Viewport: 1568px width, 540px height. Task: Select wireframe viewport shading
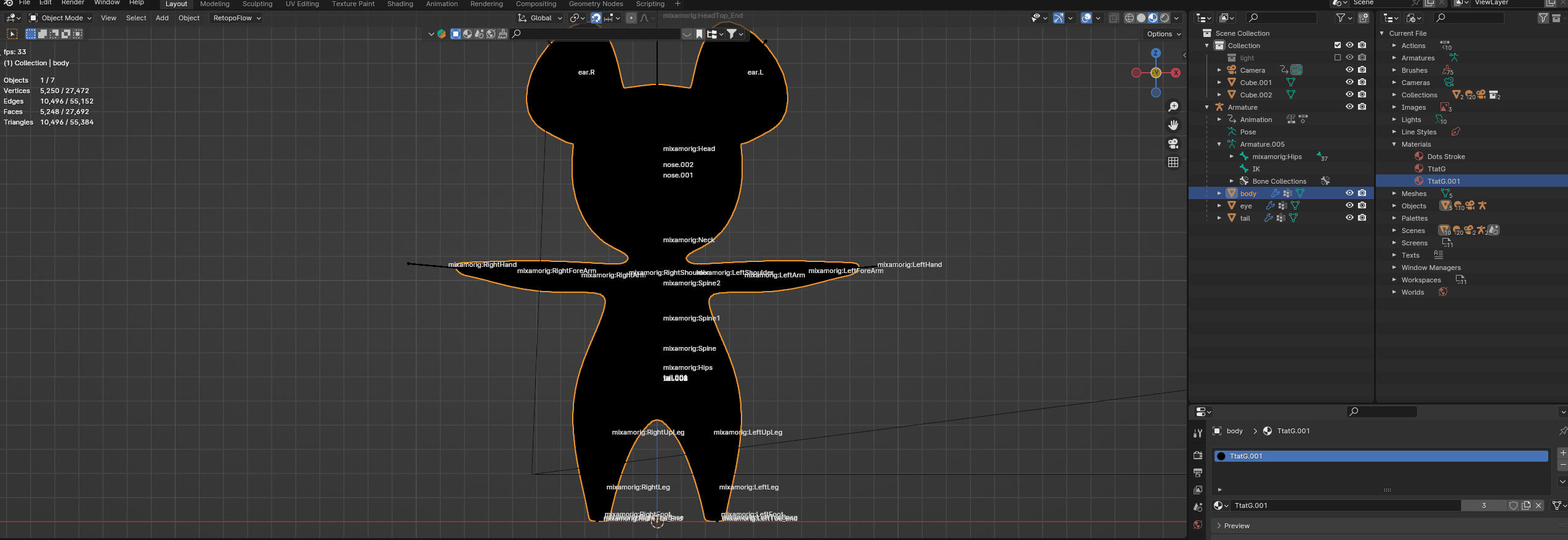click(x=1130, y=18)
